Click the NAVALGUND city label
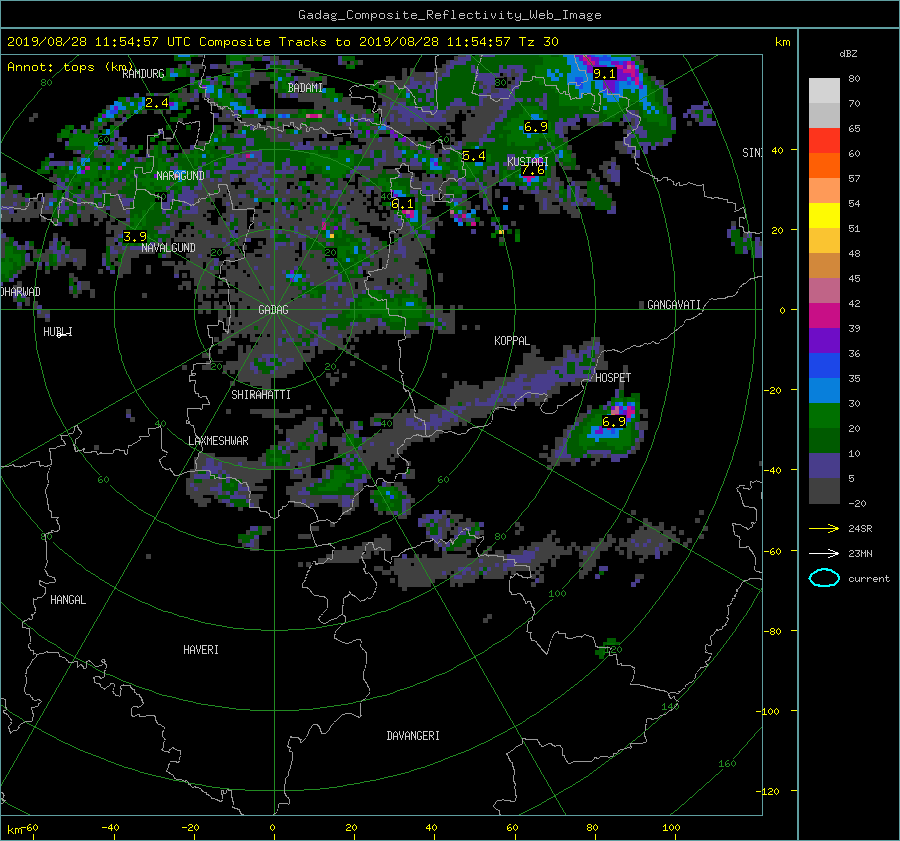This screenshot has width=900, height=841. pos(168,248)
